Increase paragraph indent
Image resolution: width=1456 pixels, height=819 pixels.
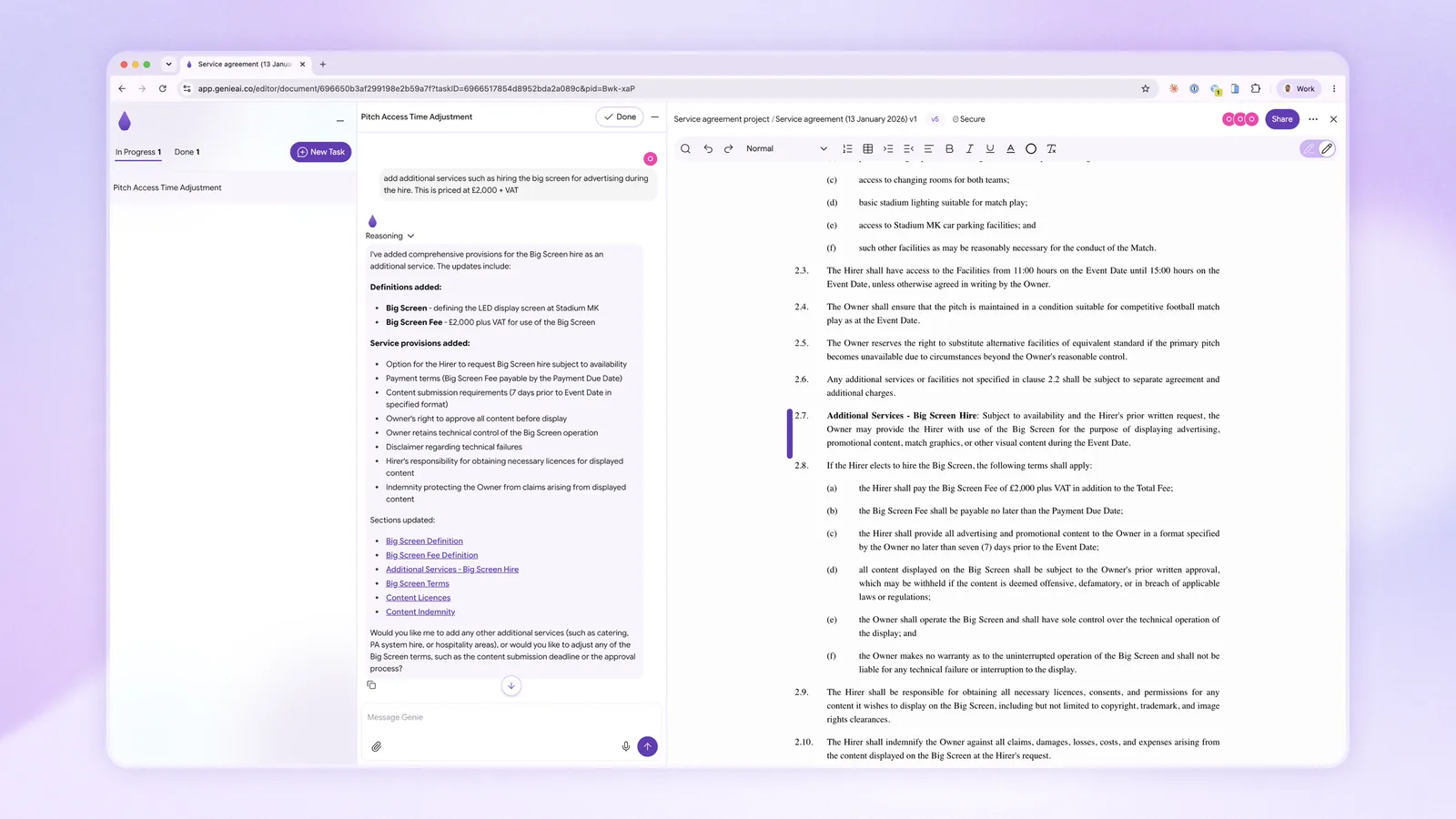(x=888, y=148)
